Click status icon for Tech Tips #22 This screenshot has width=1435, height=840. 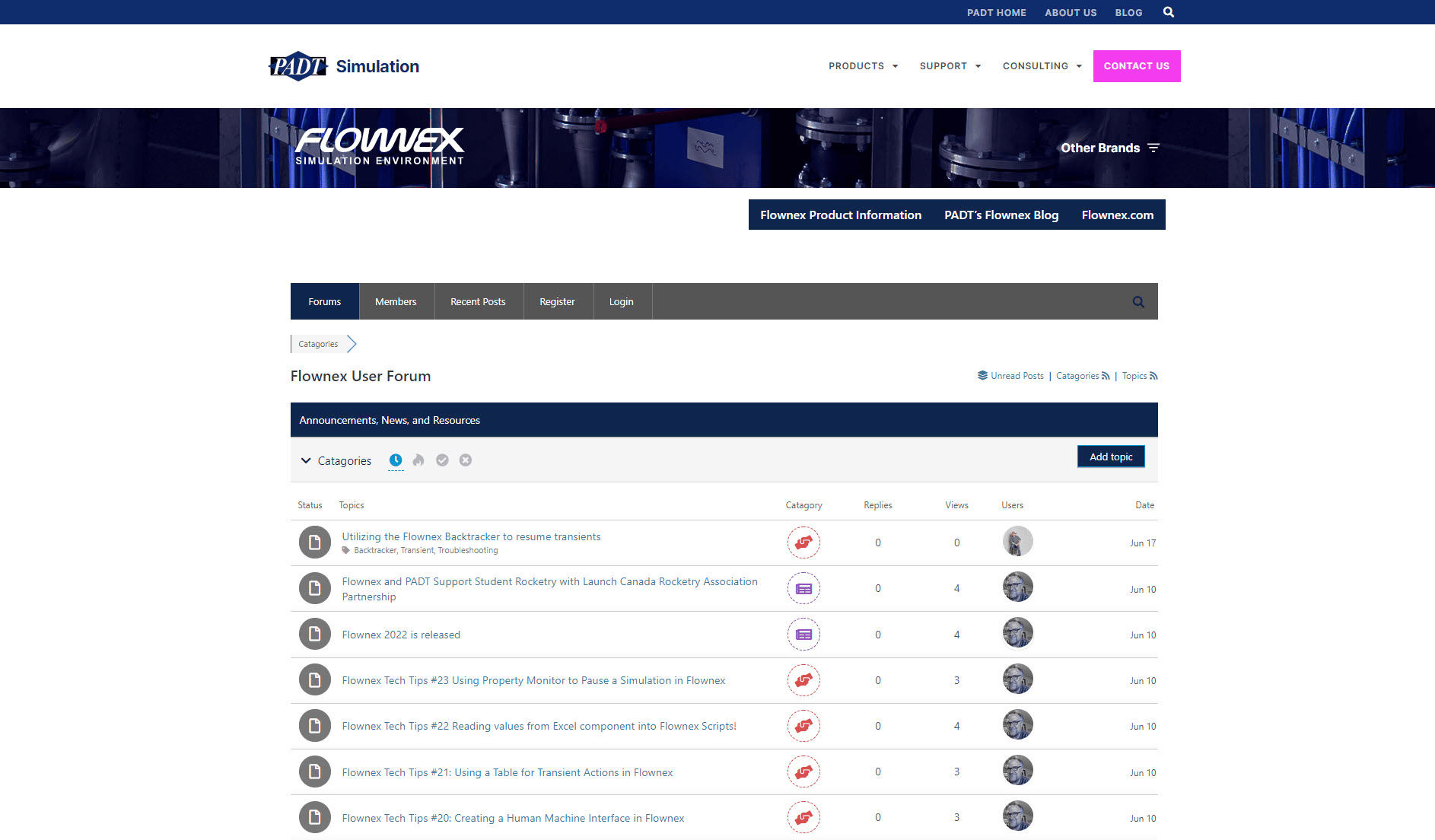pos(314,726)
